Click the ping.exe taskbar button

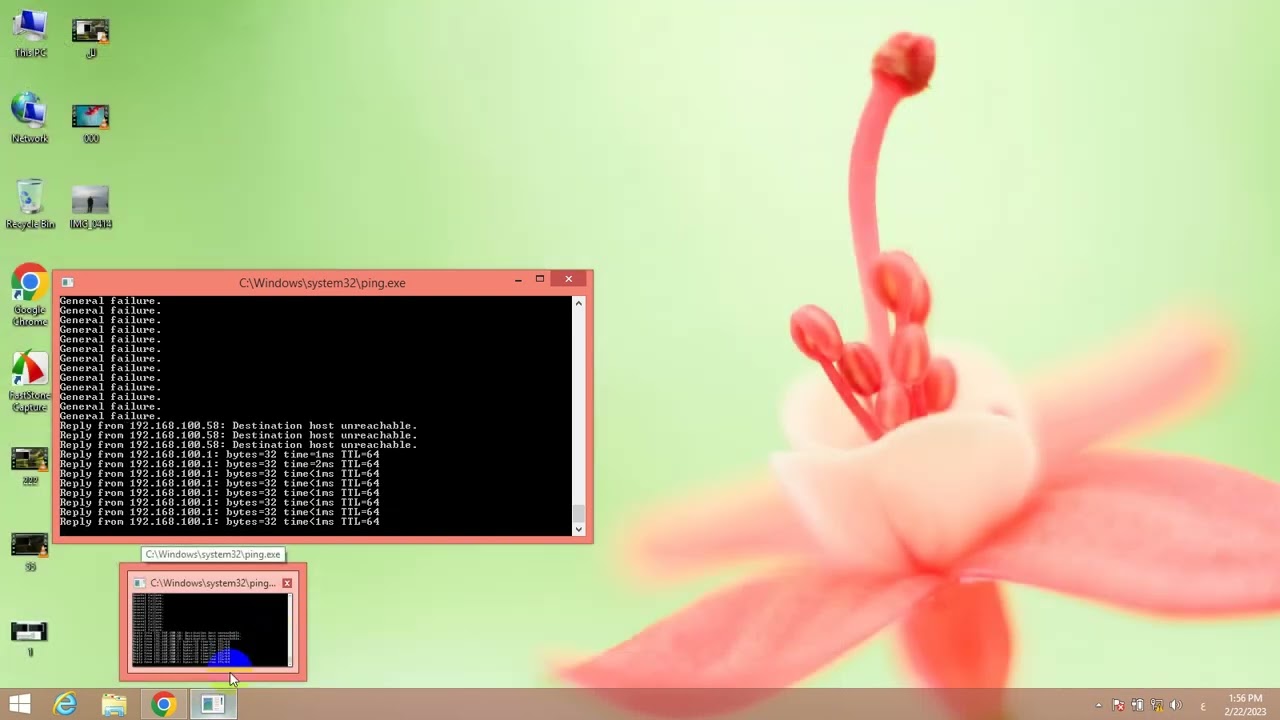pyautogui.click(x=212, y=704)
